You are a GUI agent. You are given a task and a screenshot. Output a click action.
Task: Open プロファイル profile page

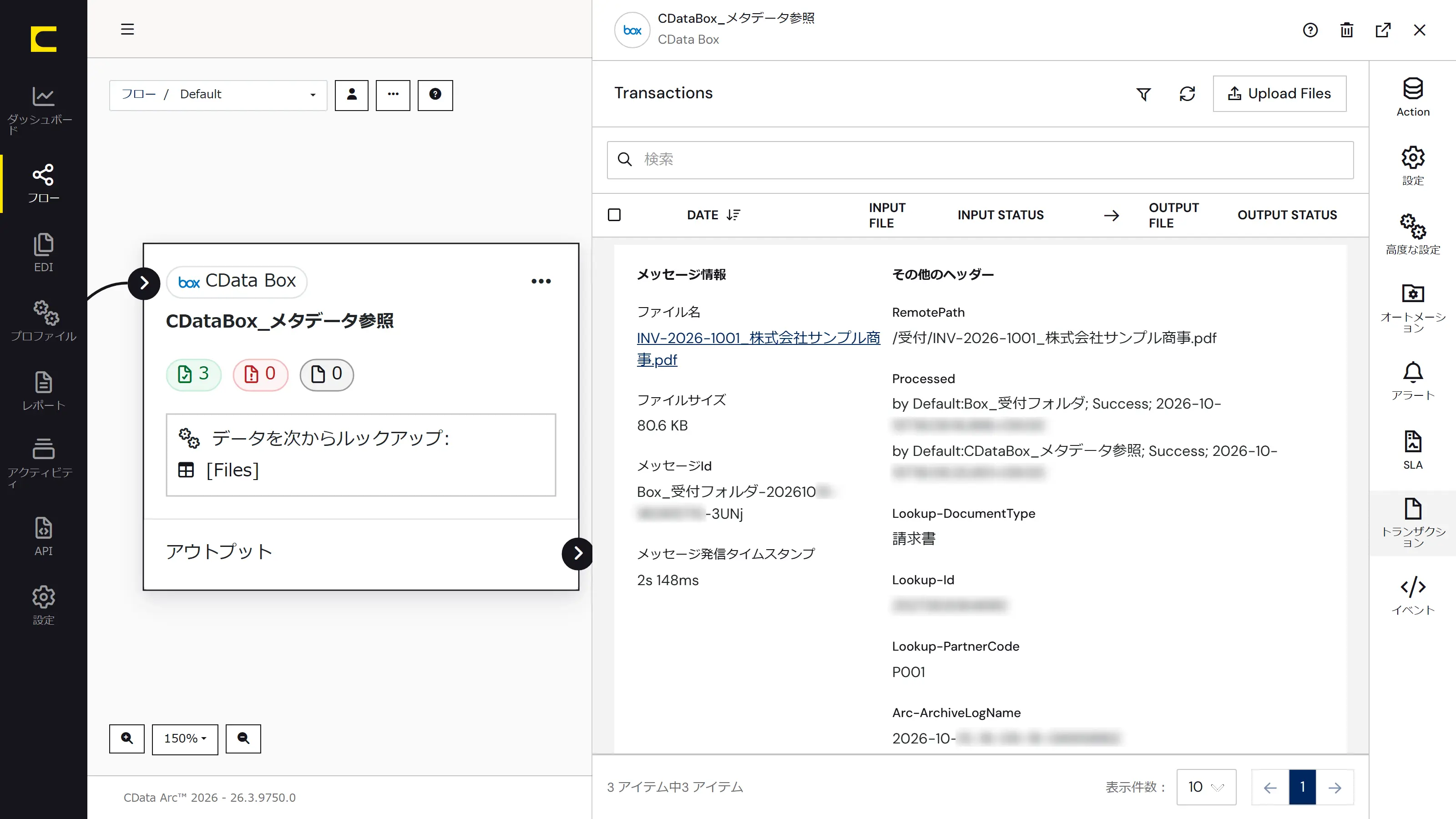pos(43,321)
